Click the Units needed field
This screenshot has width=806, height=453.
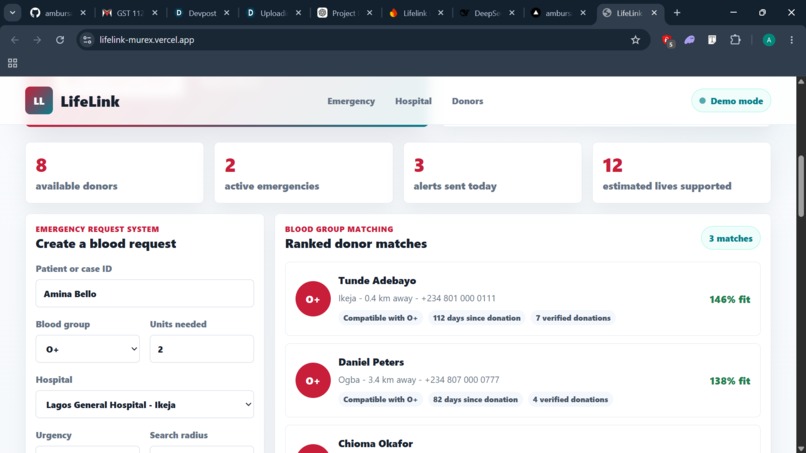click(202, 349)
